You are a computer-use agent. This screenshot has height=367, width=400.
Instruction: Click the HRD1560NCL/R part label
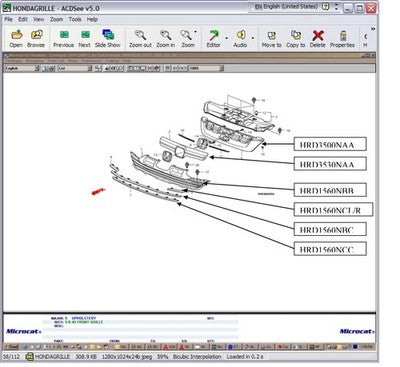[333, 209]
